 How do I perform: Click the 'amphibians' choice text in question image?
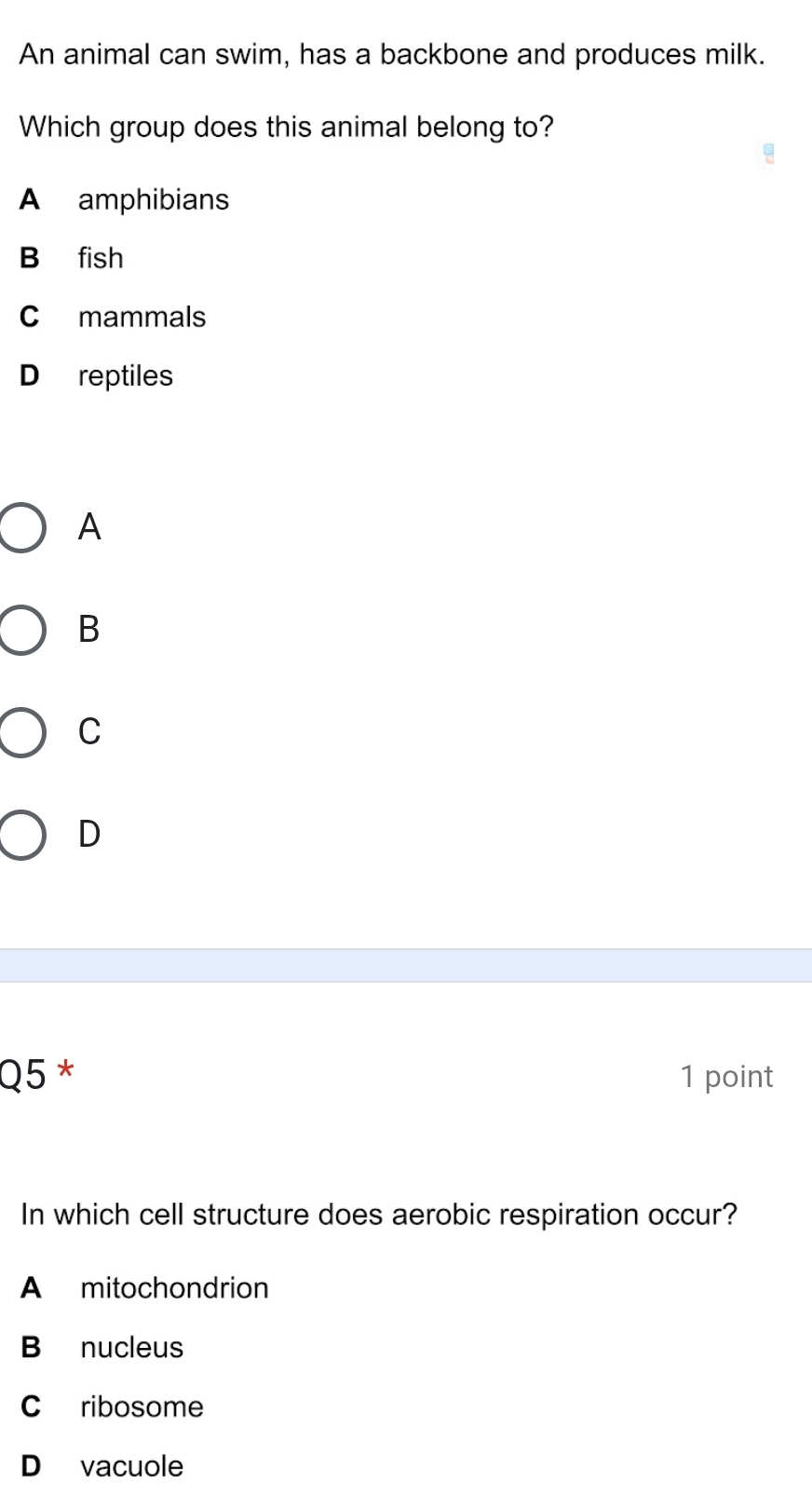[x=154, y=199]
